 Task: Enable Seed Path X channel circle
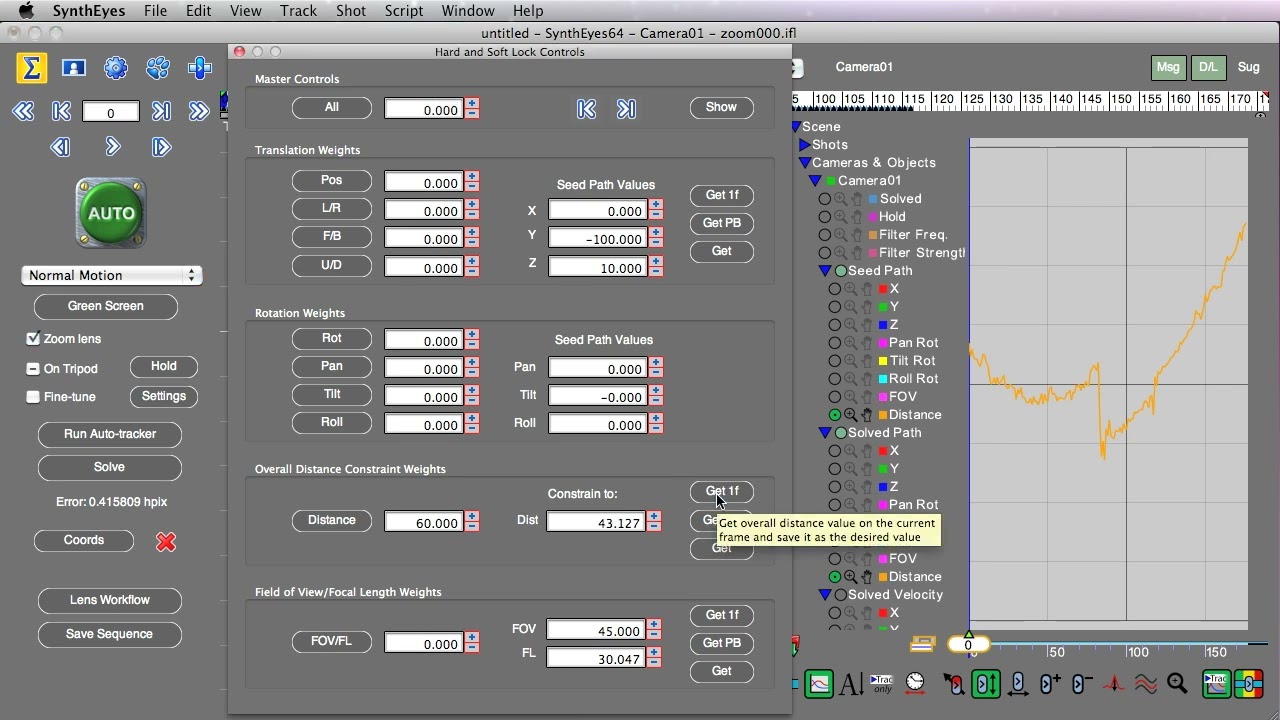pyautogui.click(x=835, y=289)
